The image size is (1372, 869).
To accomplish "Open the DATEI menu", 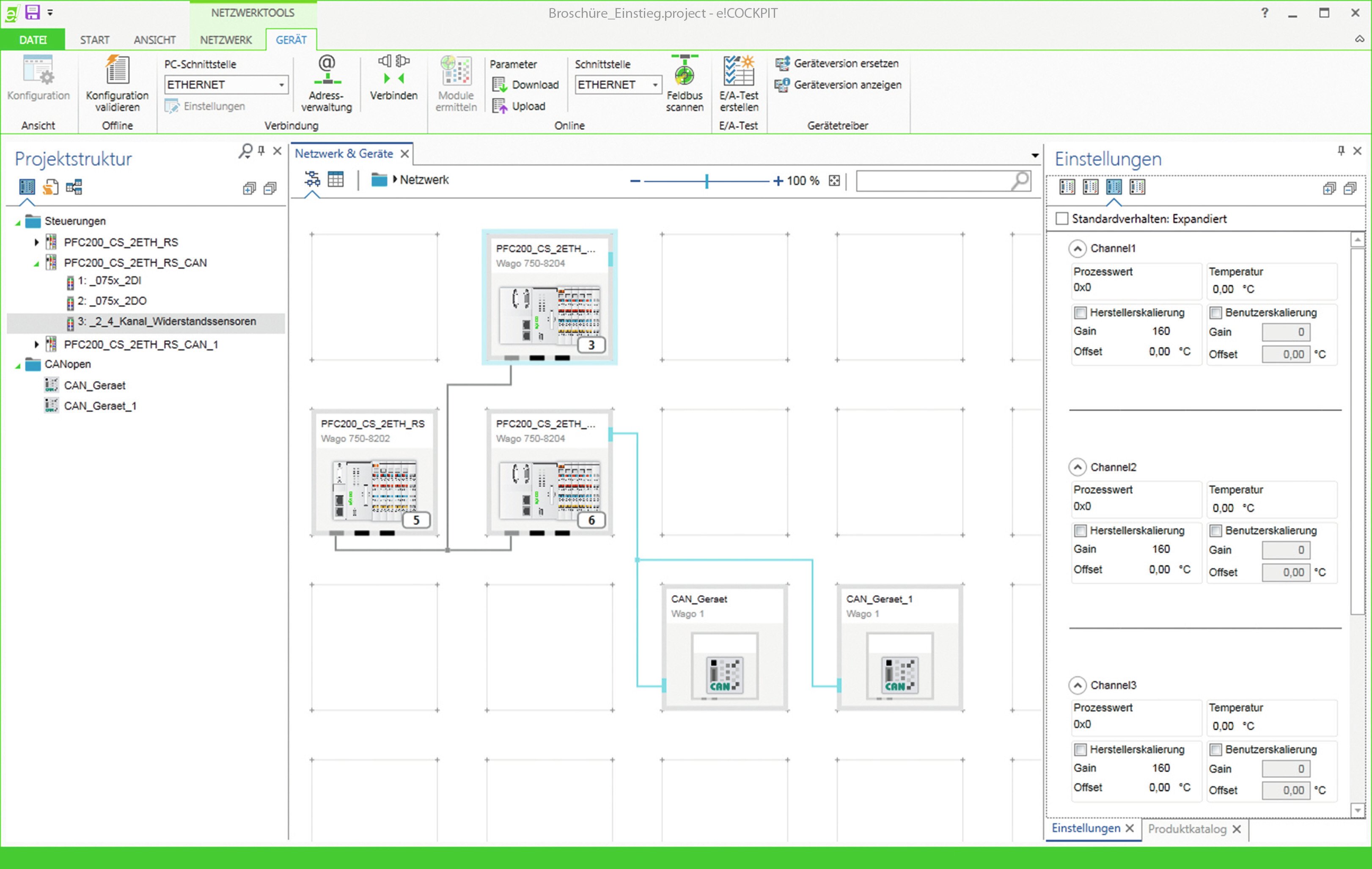I will 33,40.
